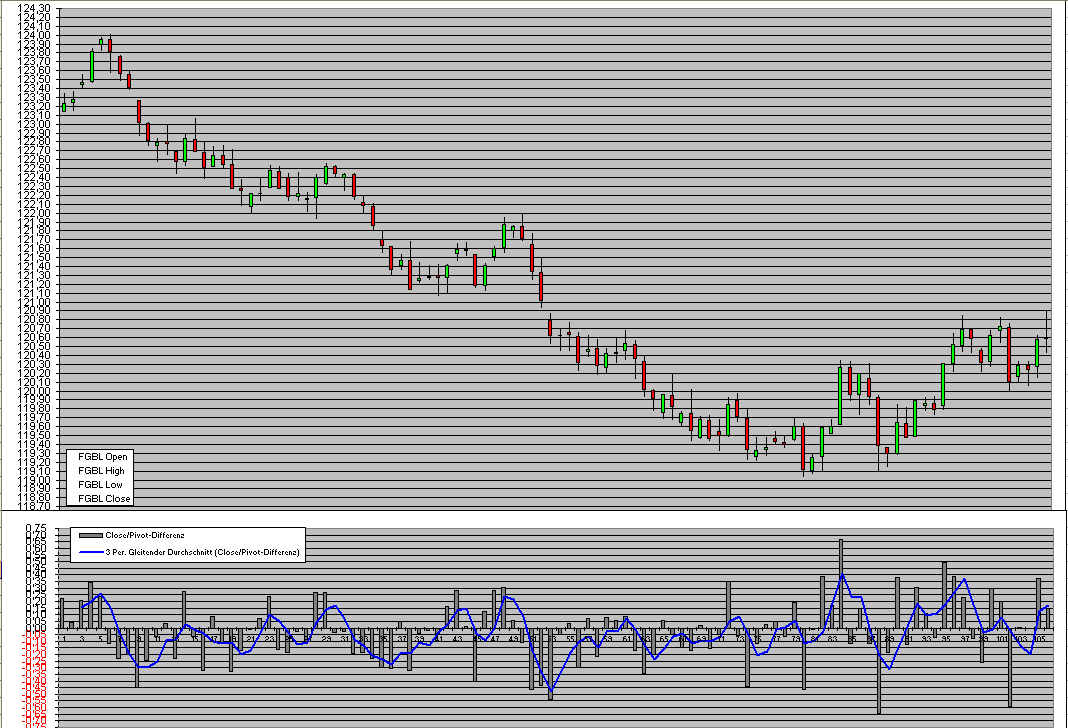Screen dimensions: 1068x728
Task: Click x-axis label 1 in lower chart
Action: tap(64, 639)
